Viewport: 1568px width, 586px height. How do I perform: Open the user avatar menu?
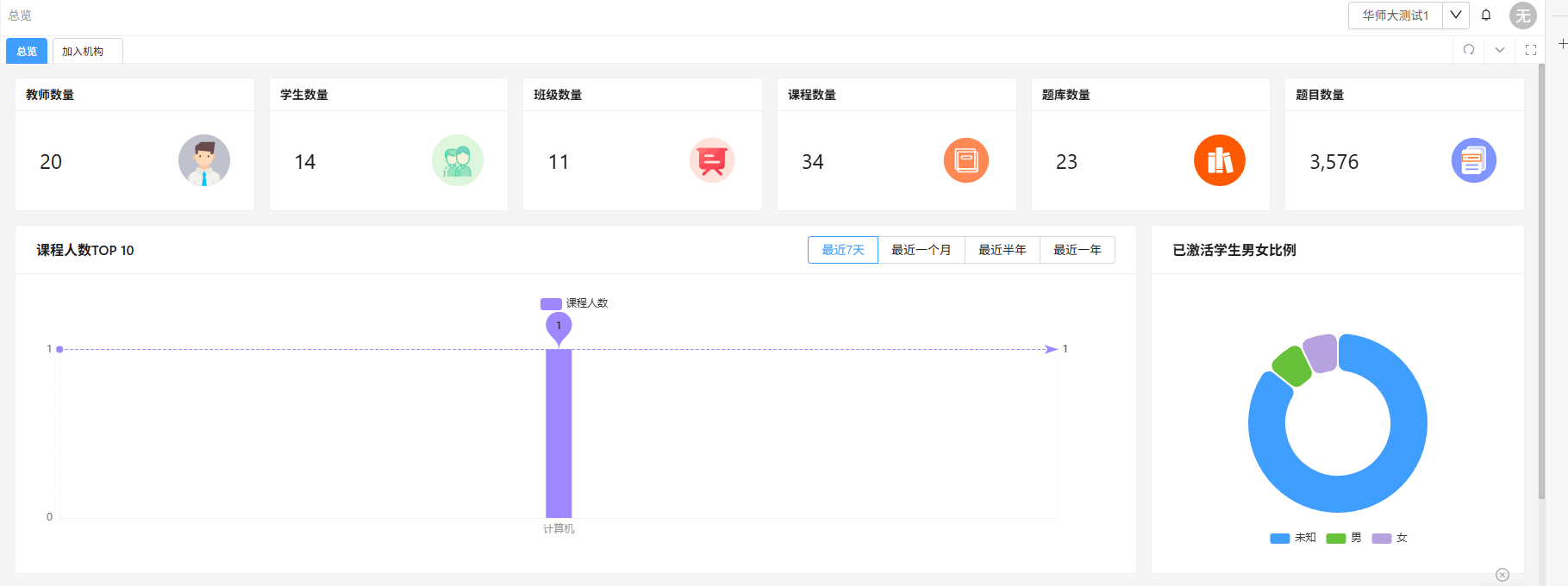(1523, 16)
